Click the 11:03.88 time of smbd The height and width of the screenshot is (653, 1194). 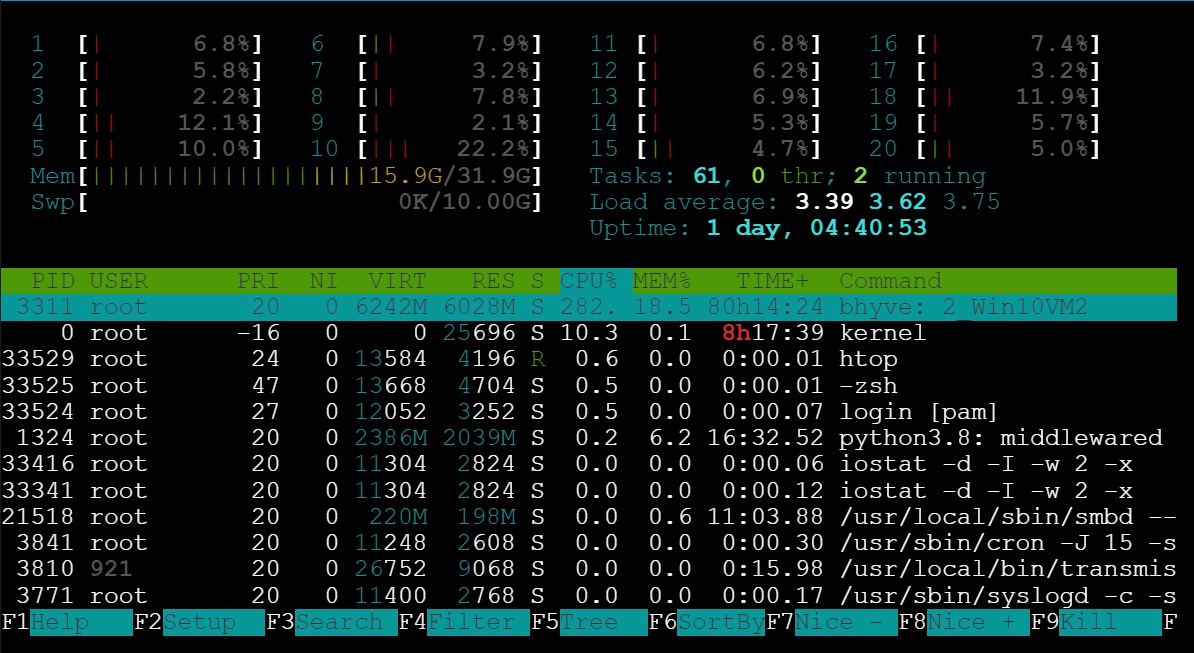[x=765, y=517]
